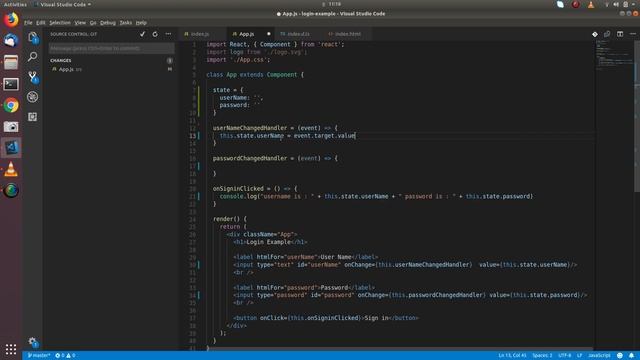The image size is (640, 360).
Task: Collapse the CHANGES section header
Action: [x=61, y=60]
